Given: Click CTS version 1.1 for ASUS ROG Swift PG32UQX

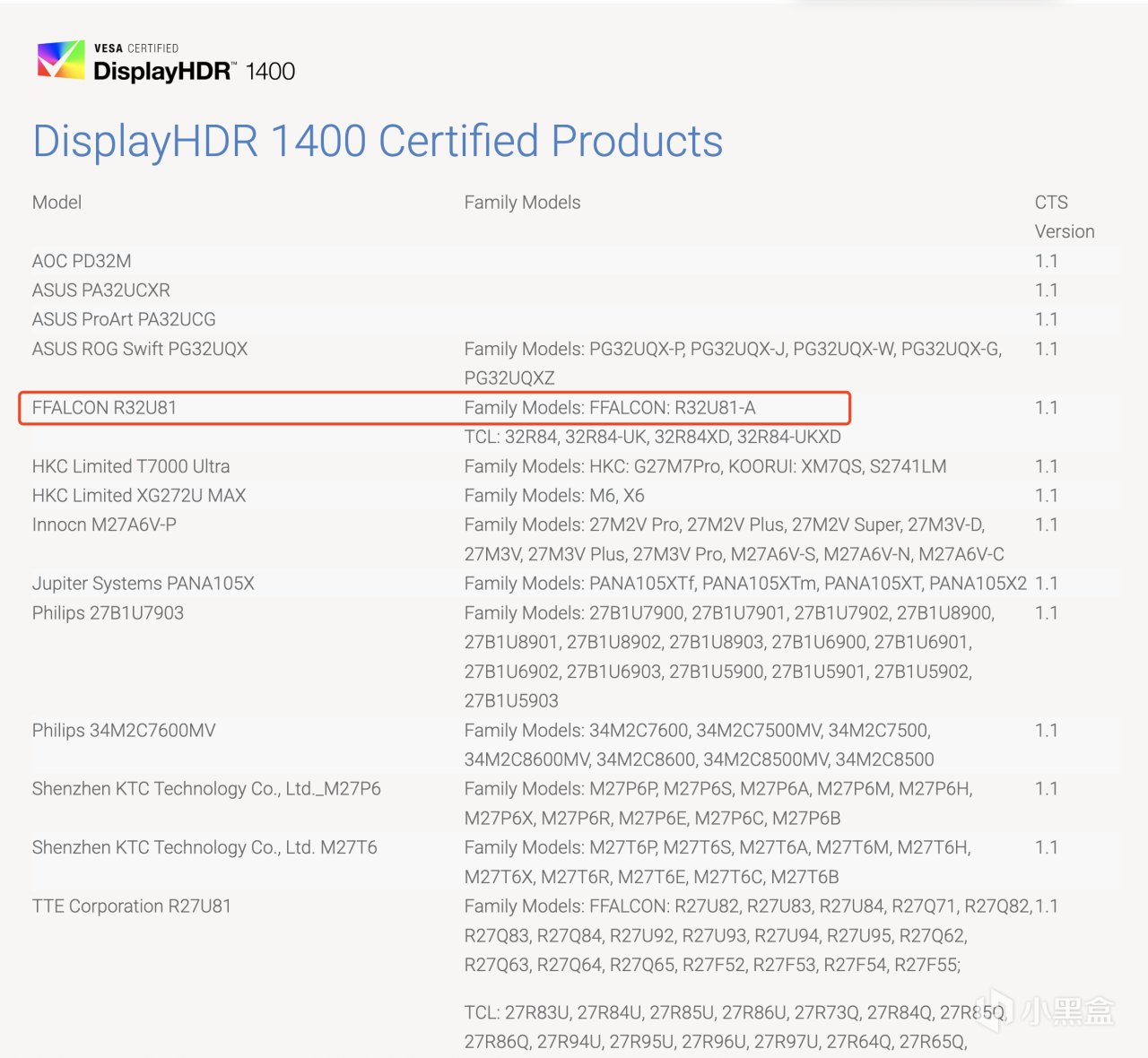Looking at the screenshot, I should click(x=1046, y=349).
